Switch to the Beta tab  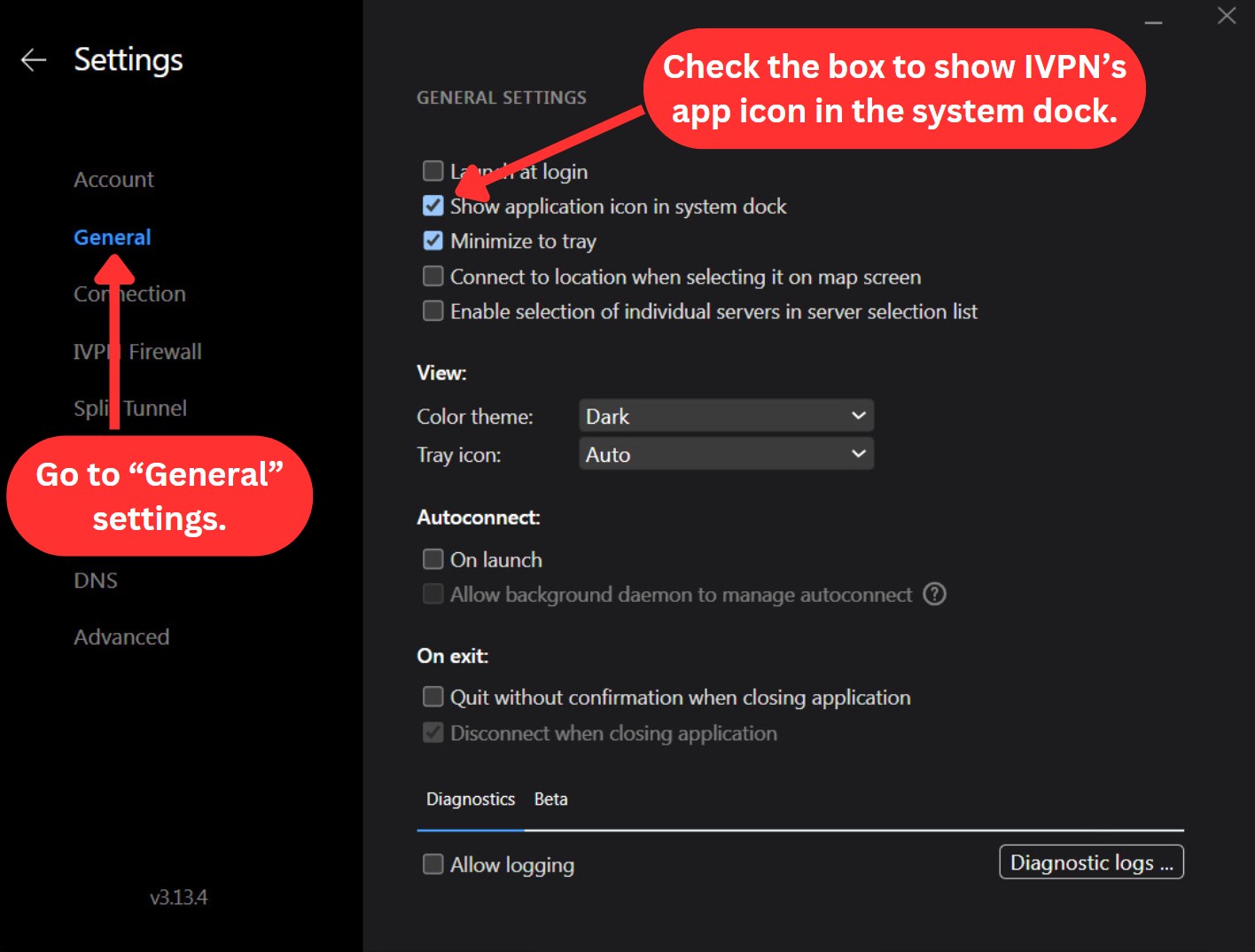[x=550, y=800]
